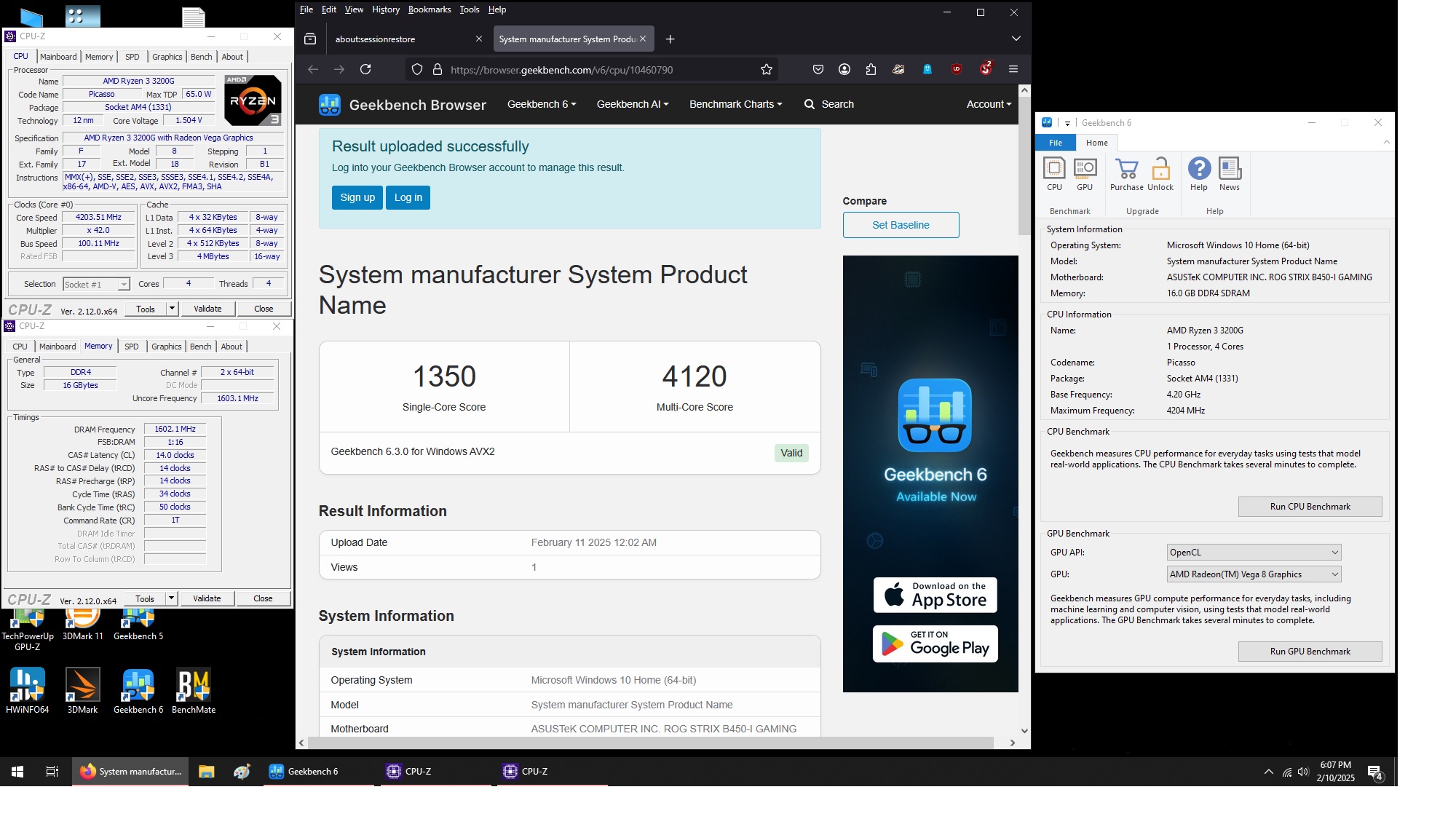
Task: Open the GPU selection dropdown showing Vega 8
Action: 1254,574
